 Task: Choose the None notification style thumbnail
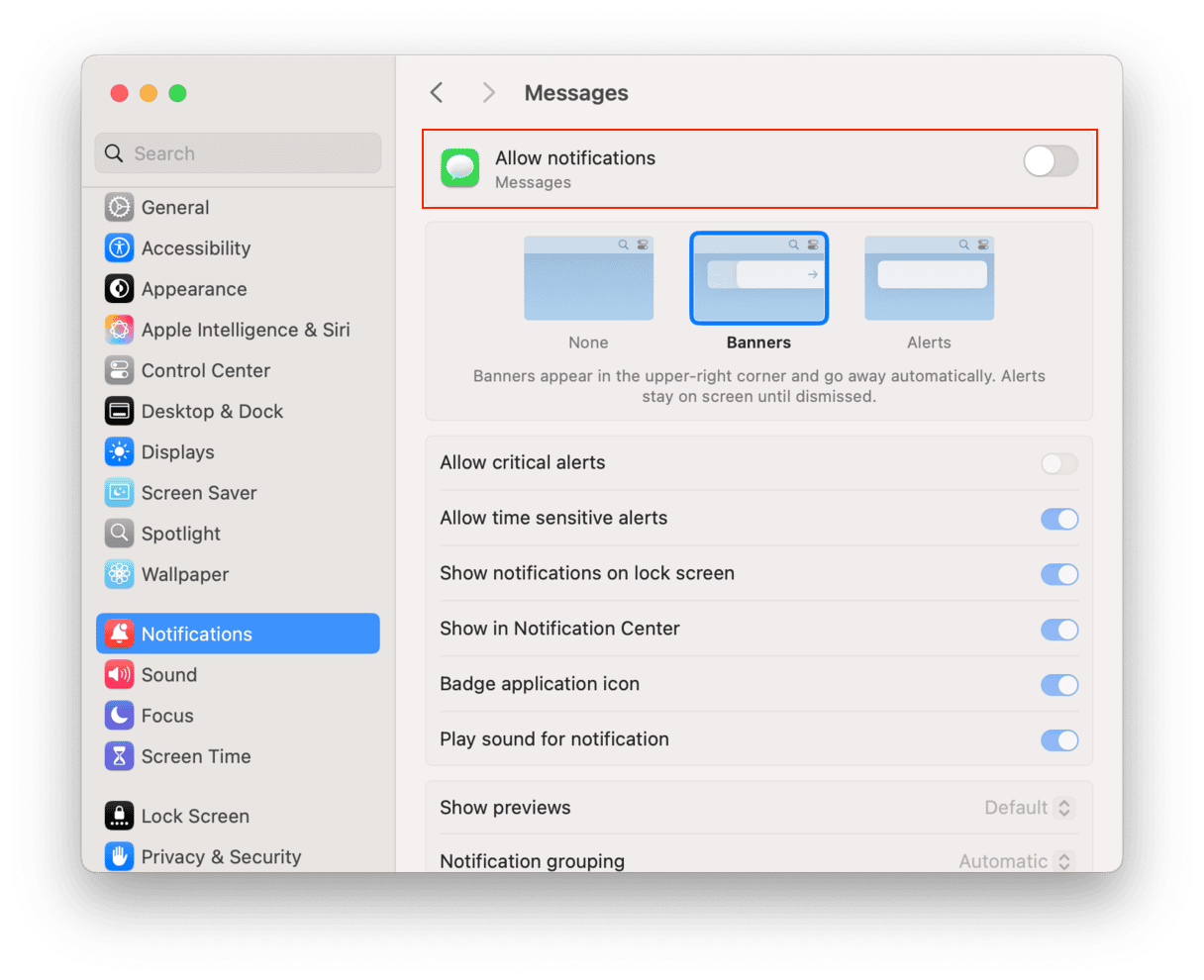(x=589, y=278)
